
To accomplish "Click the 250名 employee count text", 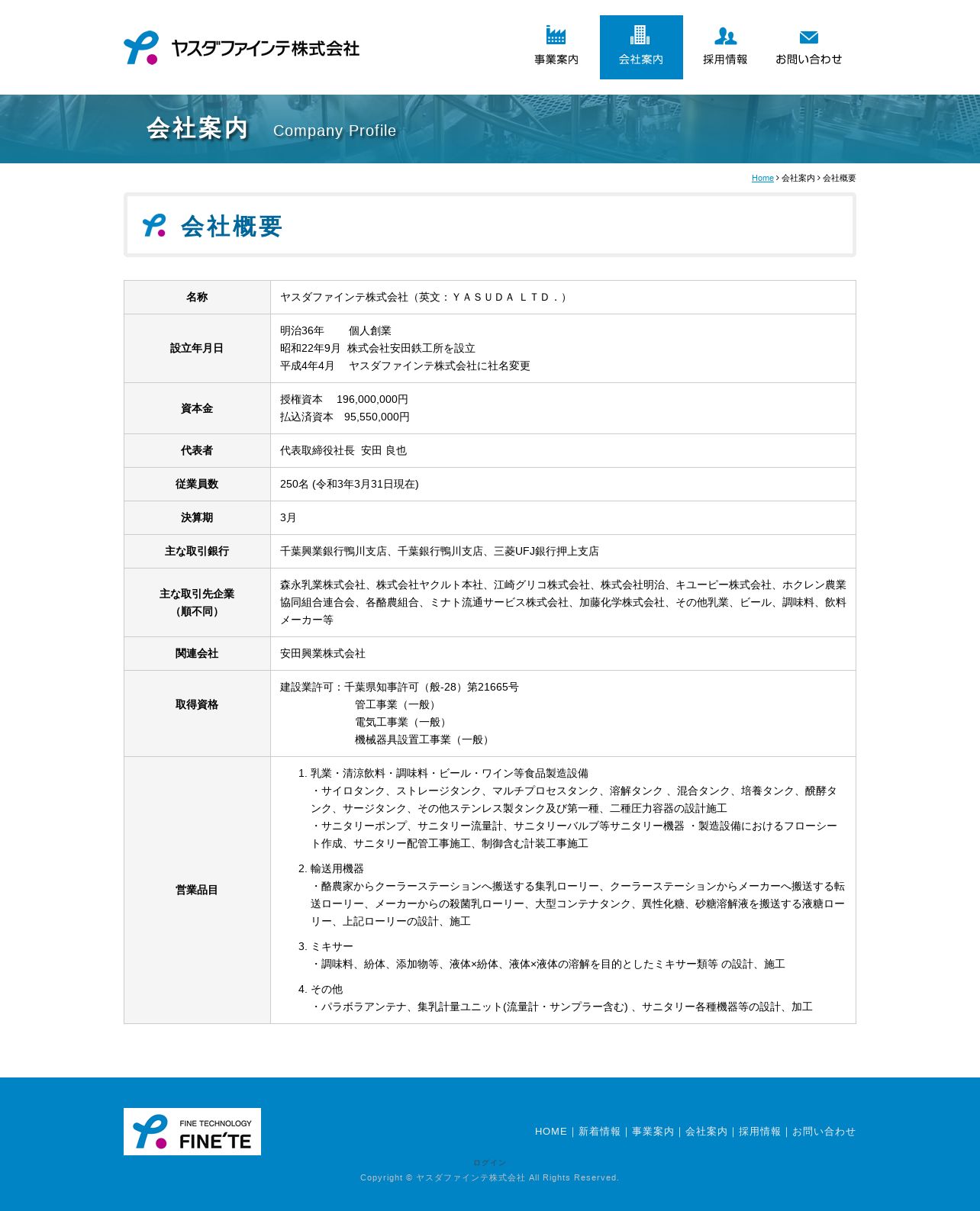I will pyautogui.click(x=350, y=485).
